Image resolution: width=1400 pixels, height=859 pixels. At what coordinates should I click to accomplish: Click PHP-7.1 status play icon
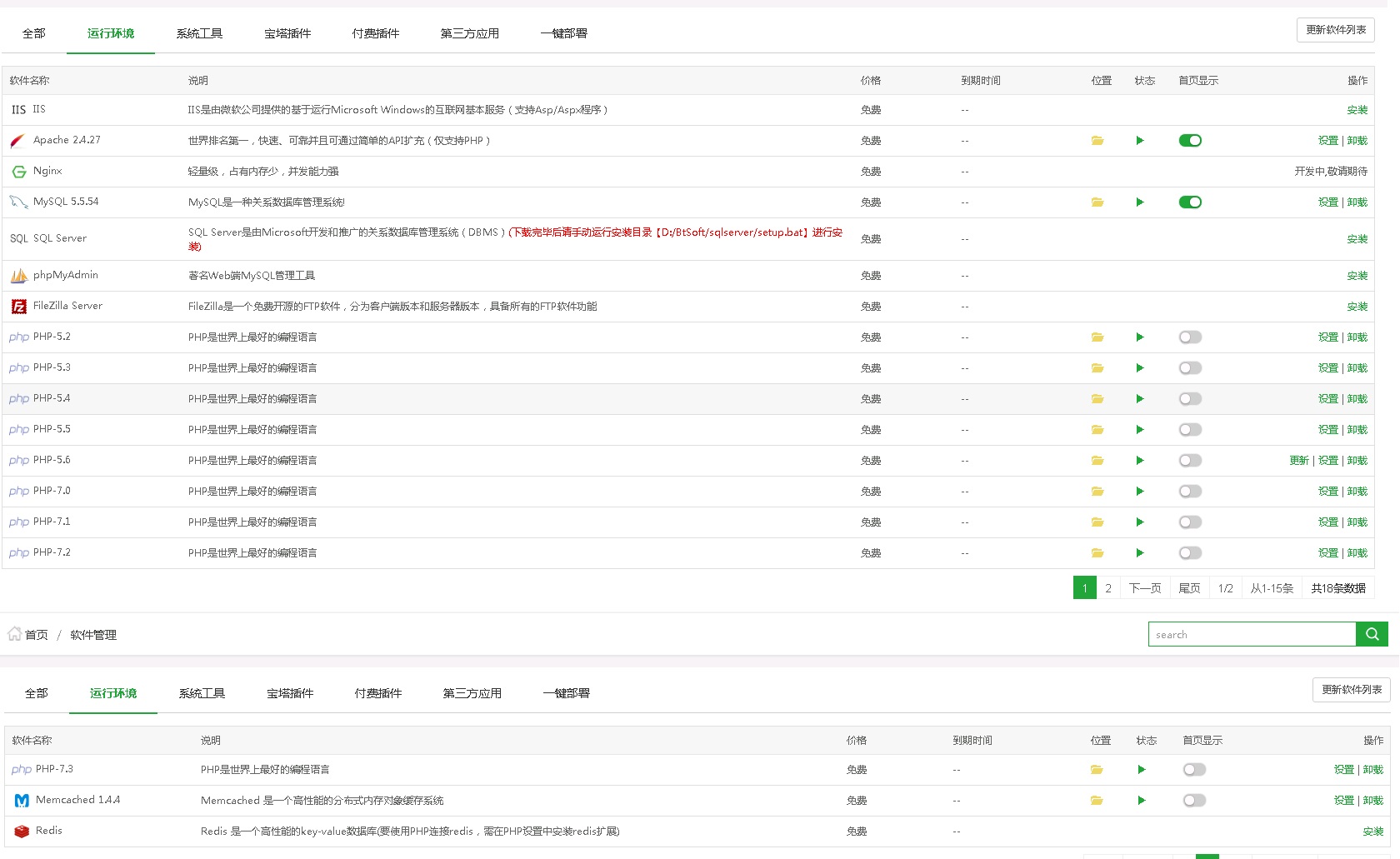click(1140, 522)
